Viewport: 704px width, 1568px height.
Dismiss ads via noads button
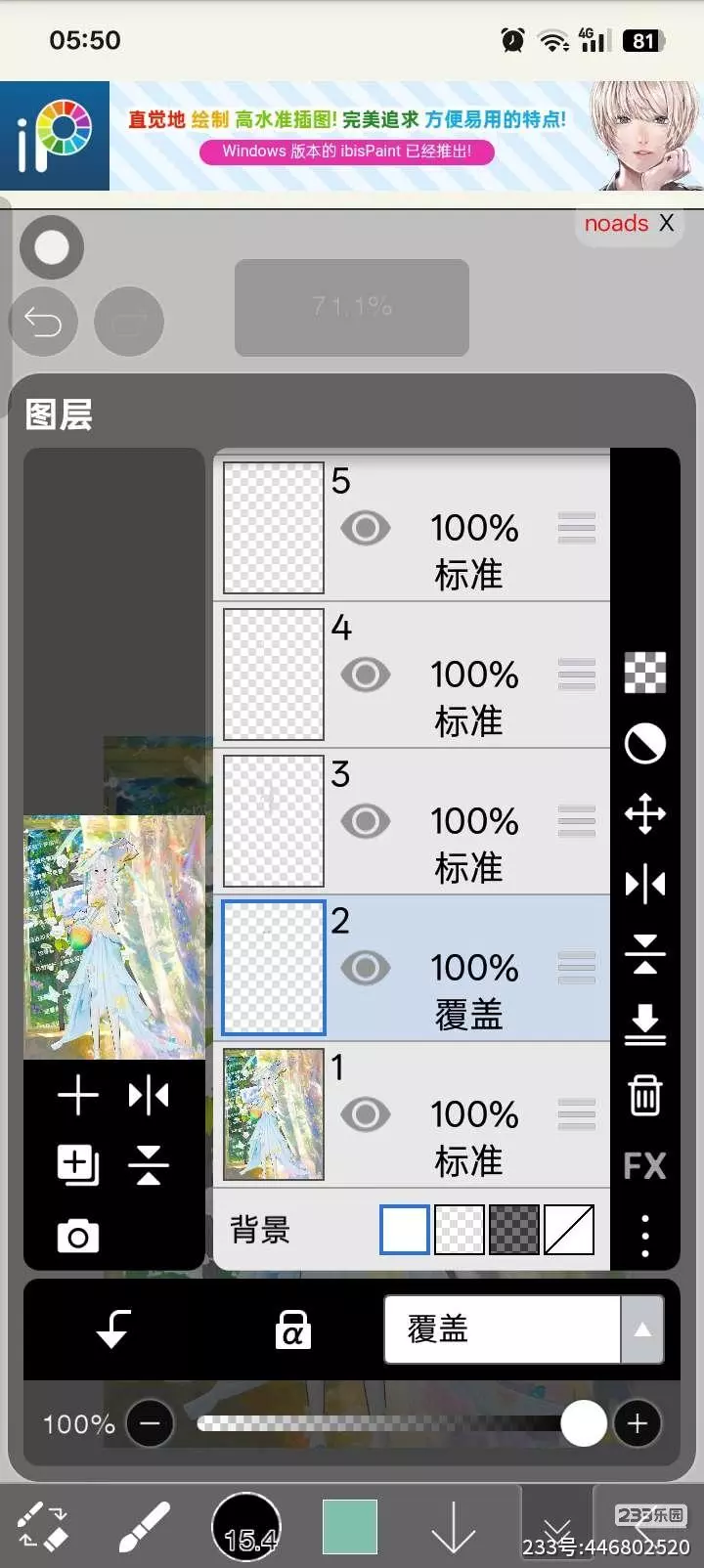coord(628,224)
